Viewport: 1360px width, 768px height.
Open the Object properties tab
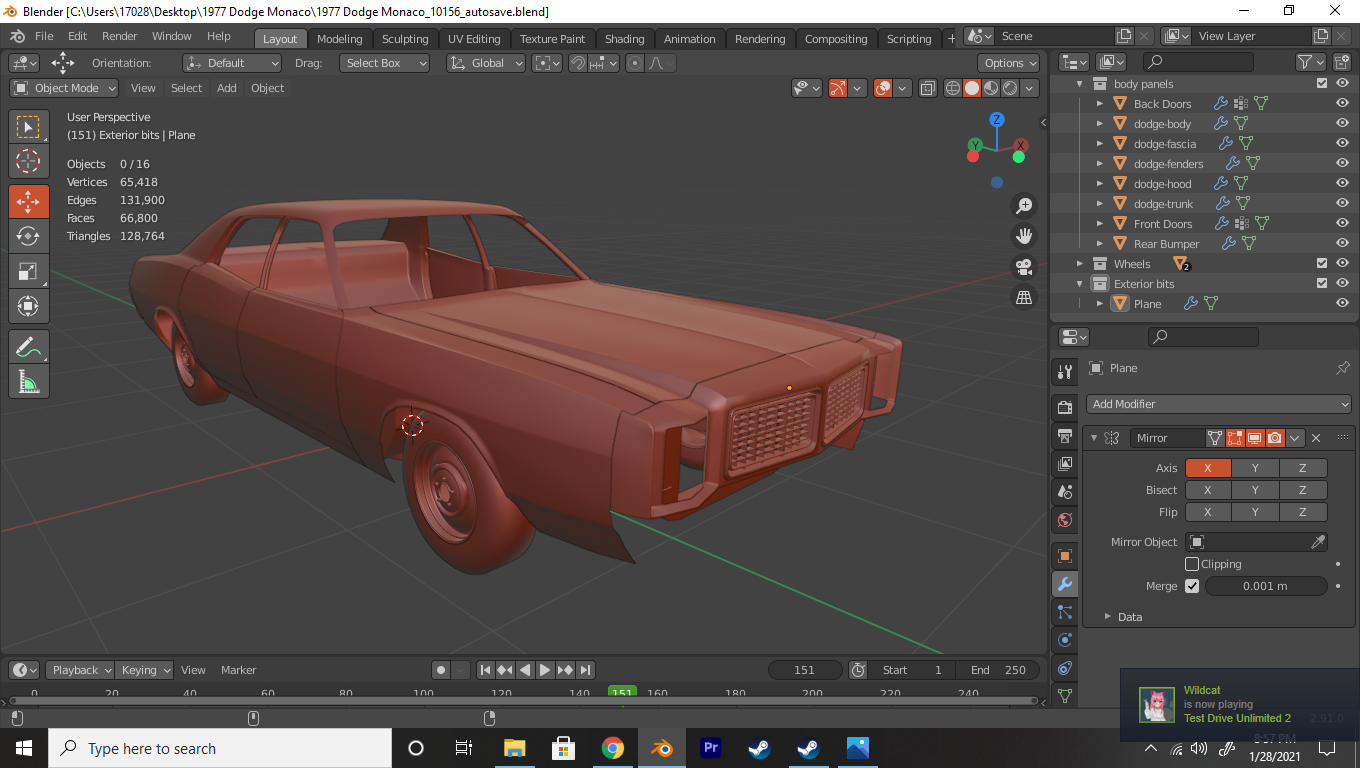click(1065, 556)
